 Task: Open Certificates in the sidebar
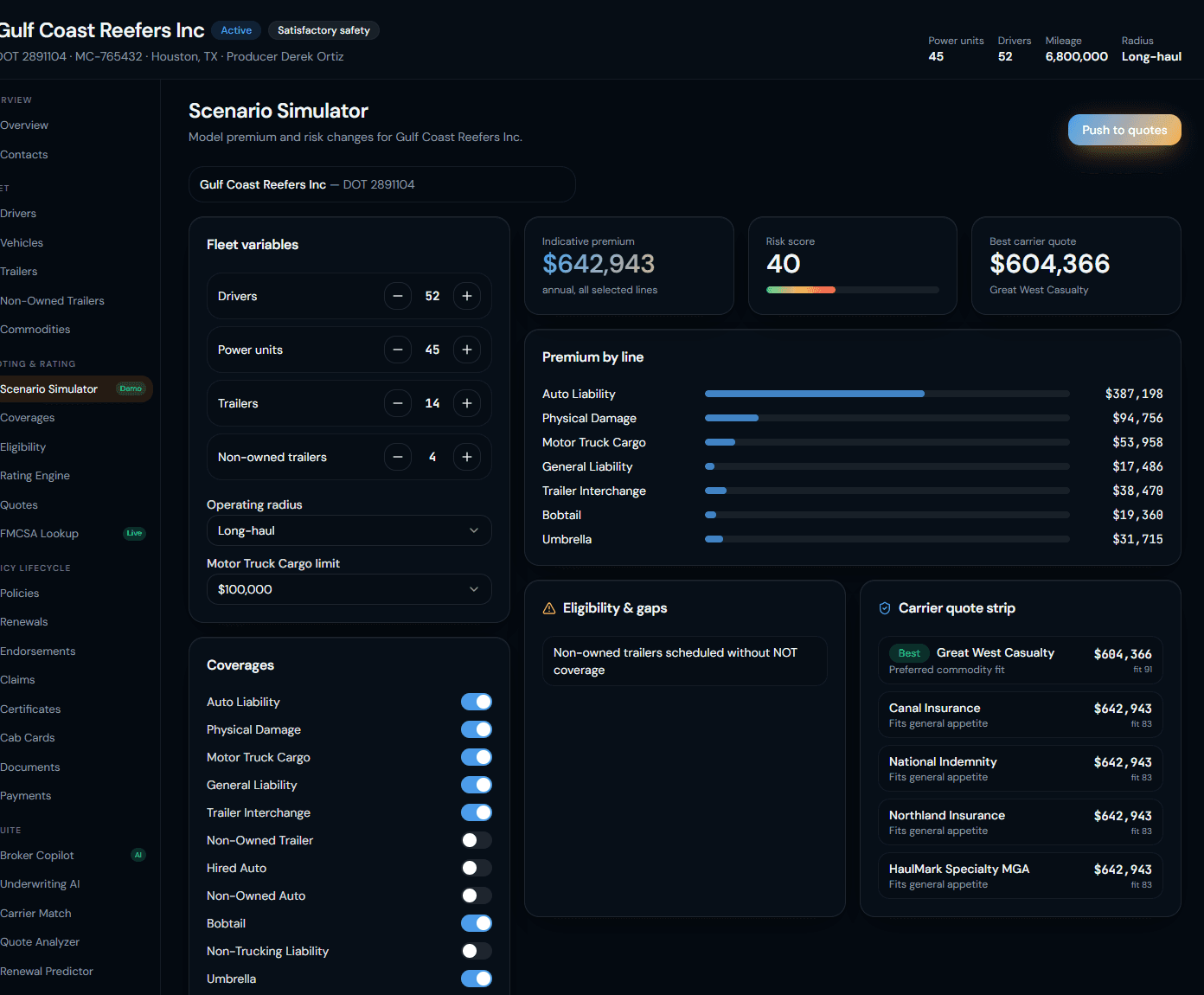pos(30,709)
